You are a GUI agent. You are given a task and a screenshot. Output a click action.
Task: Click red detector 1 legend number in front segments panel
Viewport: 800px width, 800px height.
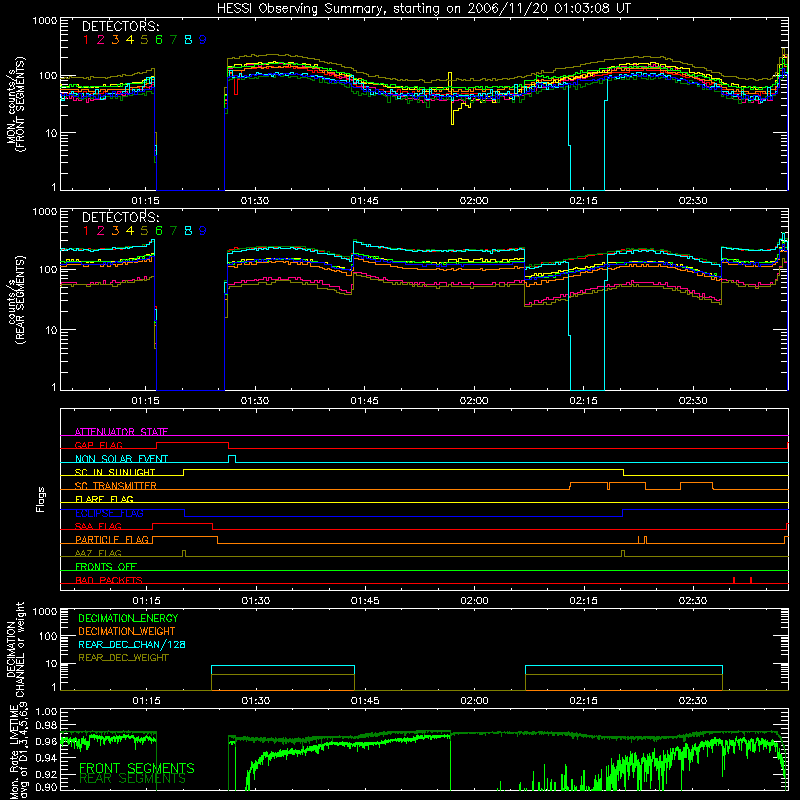[86, 40]
